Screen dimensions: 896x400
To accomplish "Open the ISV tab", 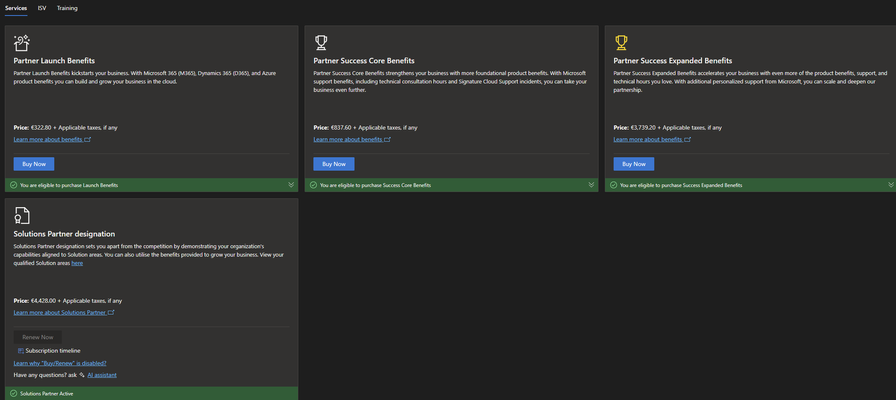I will 42,8.
